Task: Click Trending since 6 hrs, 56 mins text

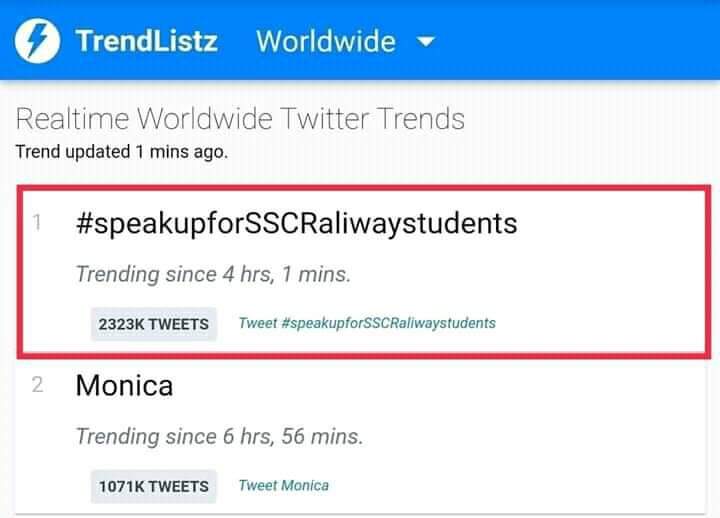Action: tap(219, 436)
